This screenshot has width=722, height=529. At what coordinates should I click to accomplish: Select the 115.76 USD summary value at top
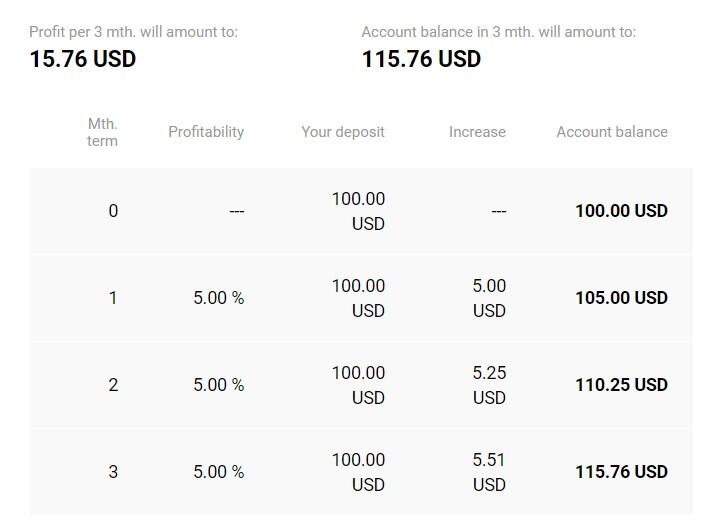click(421, 59)
